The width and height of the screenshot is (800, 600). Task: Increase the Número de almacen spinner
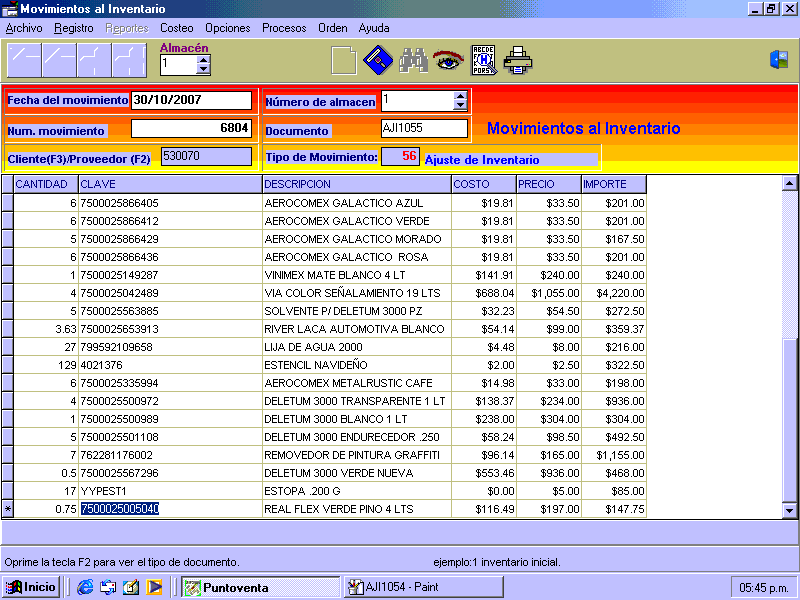click(x=460, y=96)
